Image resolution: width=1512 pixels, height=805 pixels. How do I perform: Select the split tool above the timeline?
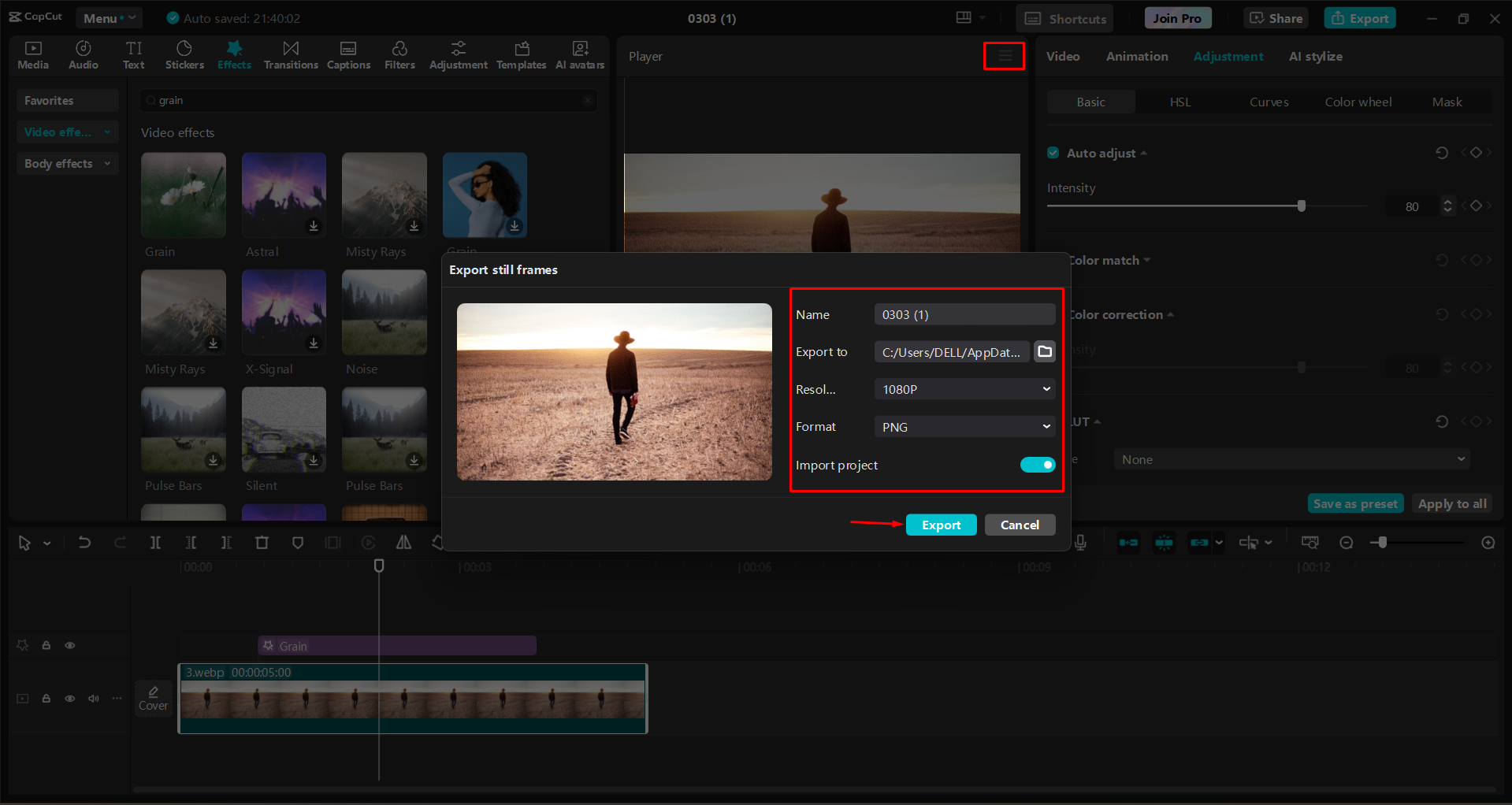[x=155, y=542]
